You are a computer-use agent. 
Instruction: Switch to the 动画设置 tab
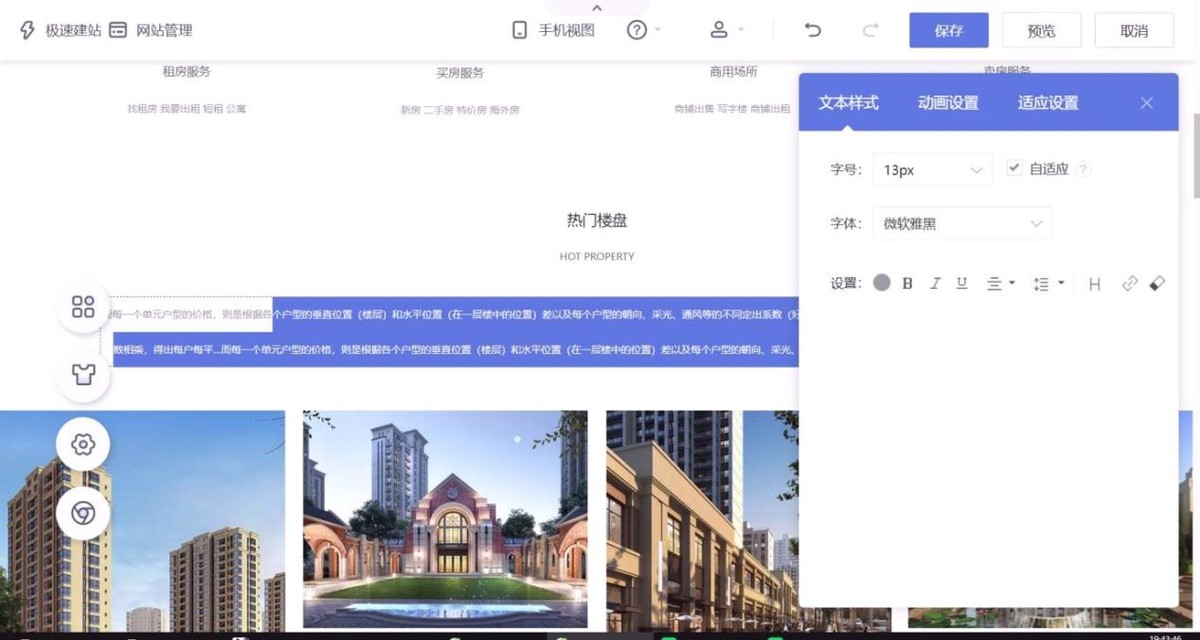(x=946, y=102)
